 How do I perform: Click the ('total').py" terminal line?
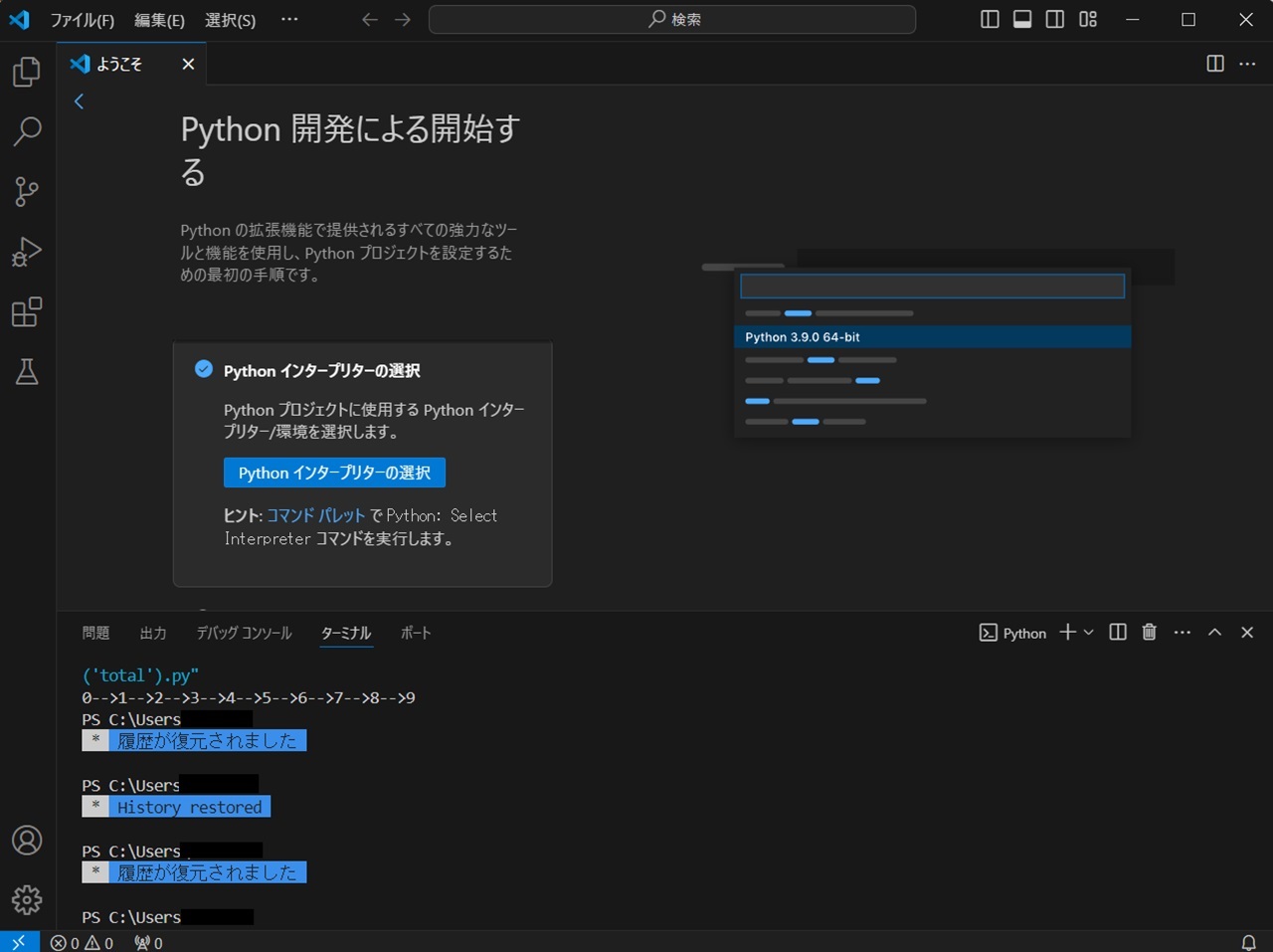click(140, 675)
